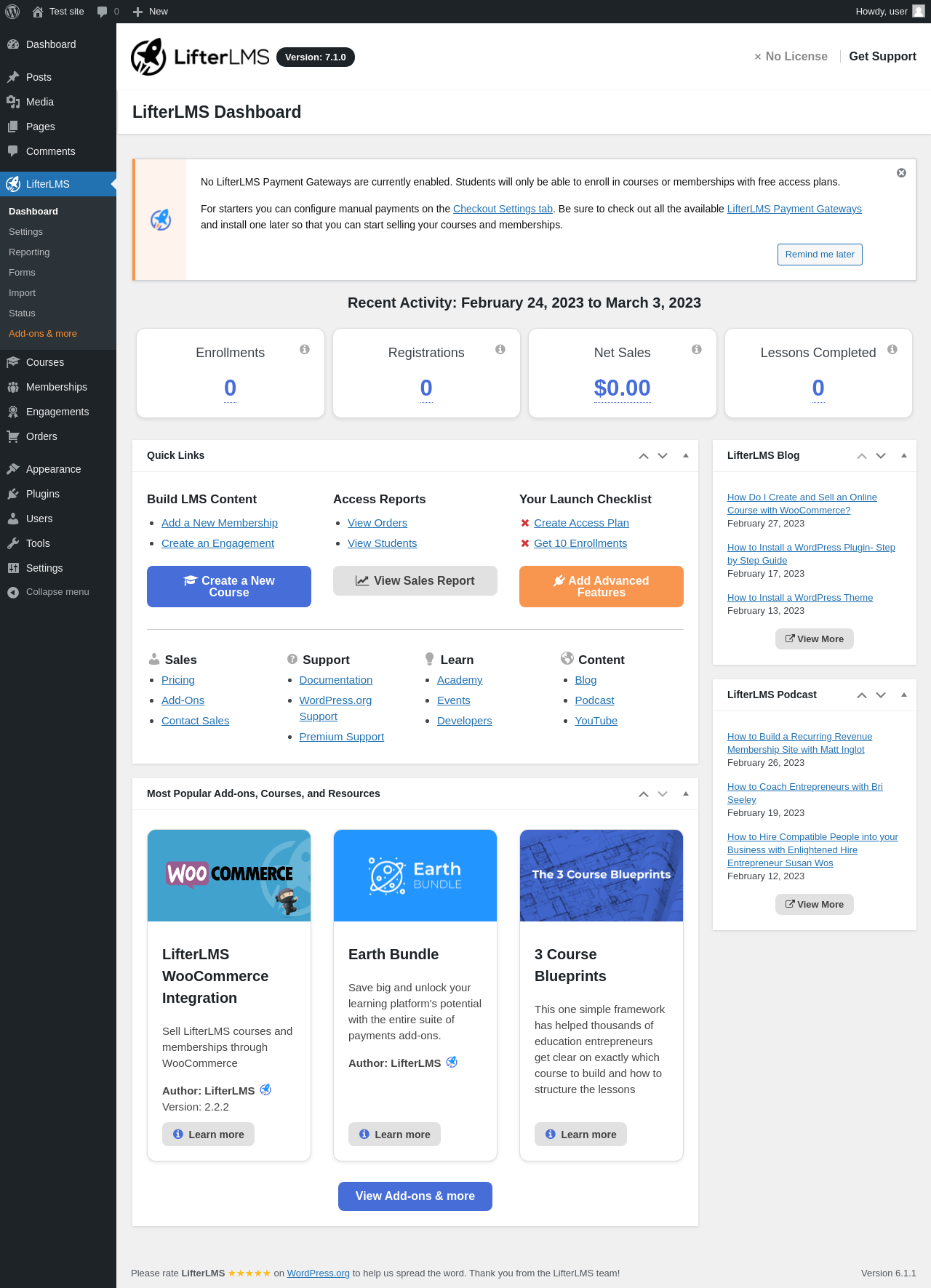931x1288 pixels.
Task: Move LifterLMS Blog panel down
Action: click(x=881, y=456)
